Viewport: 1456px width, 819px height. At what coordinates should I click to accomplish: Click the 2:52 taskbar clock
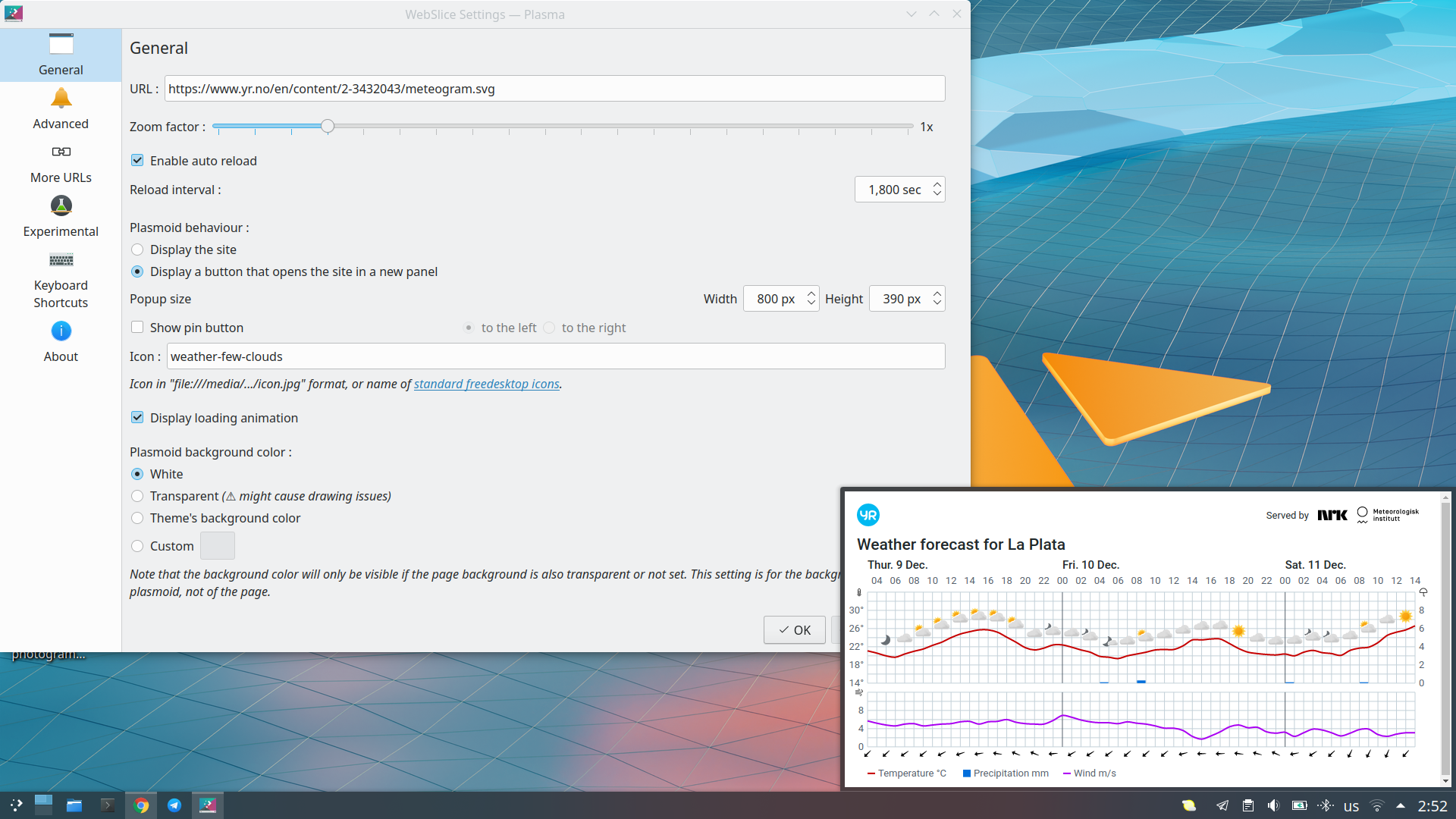[x=1432, y=806]
